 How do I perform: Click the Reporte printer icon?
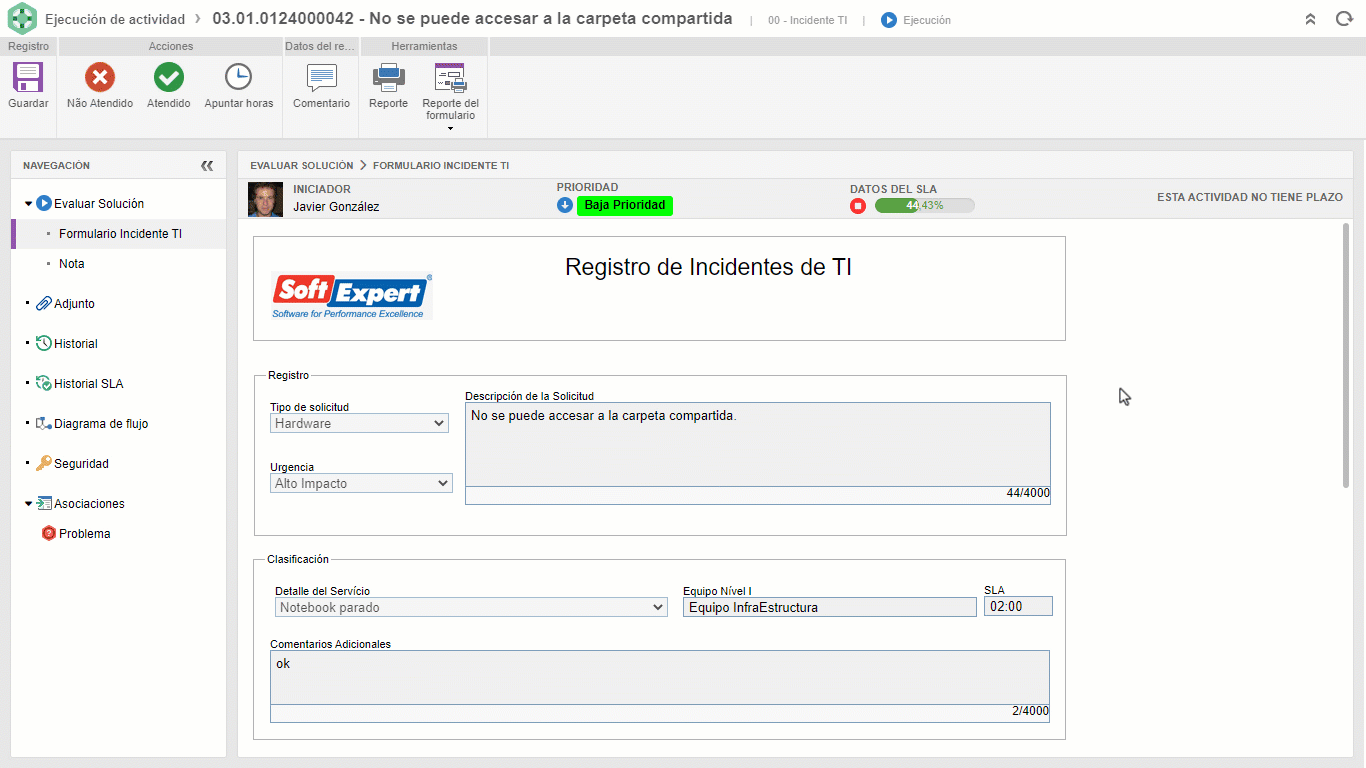click(388, 77)
